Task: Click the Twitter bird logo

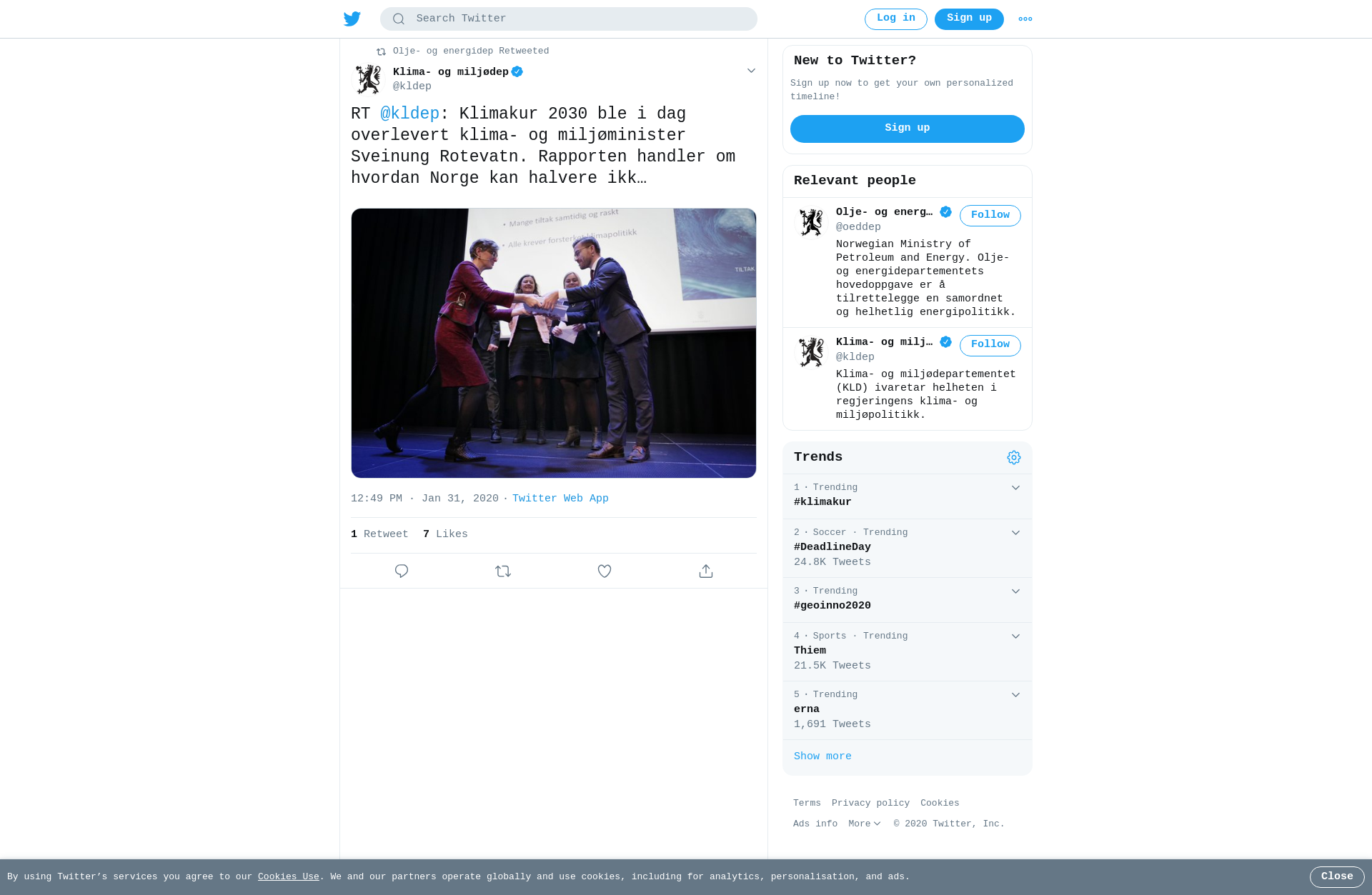Action: [352, 19]
